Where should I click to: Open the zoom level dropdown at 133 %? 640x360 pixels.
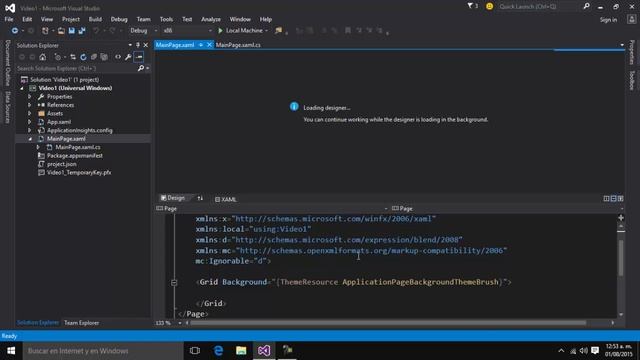[x=180, y=323]
